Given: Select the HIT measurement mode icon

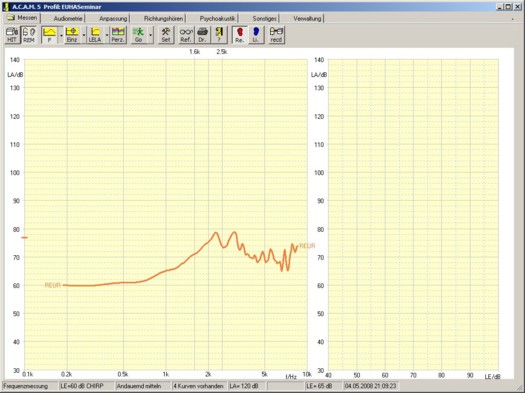Looking at the screenshot, I should (x=12, y=35).
